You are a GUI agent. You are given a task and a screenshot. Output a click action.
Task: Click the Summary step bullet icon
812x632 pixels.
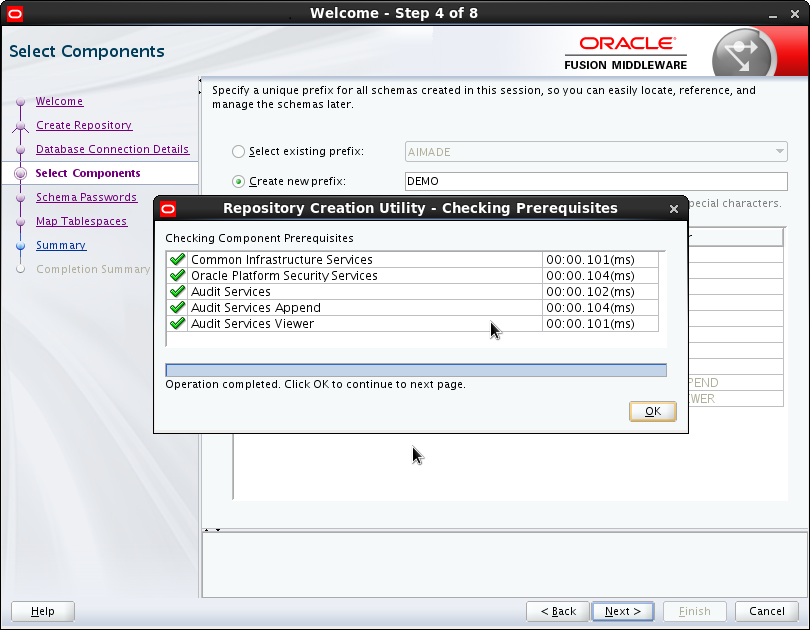point(21,246)
